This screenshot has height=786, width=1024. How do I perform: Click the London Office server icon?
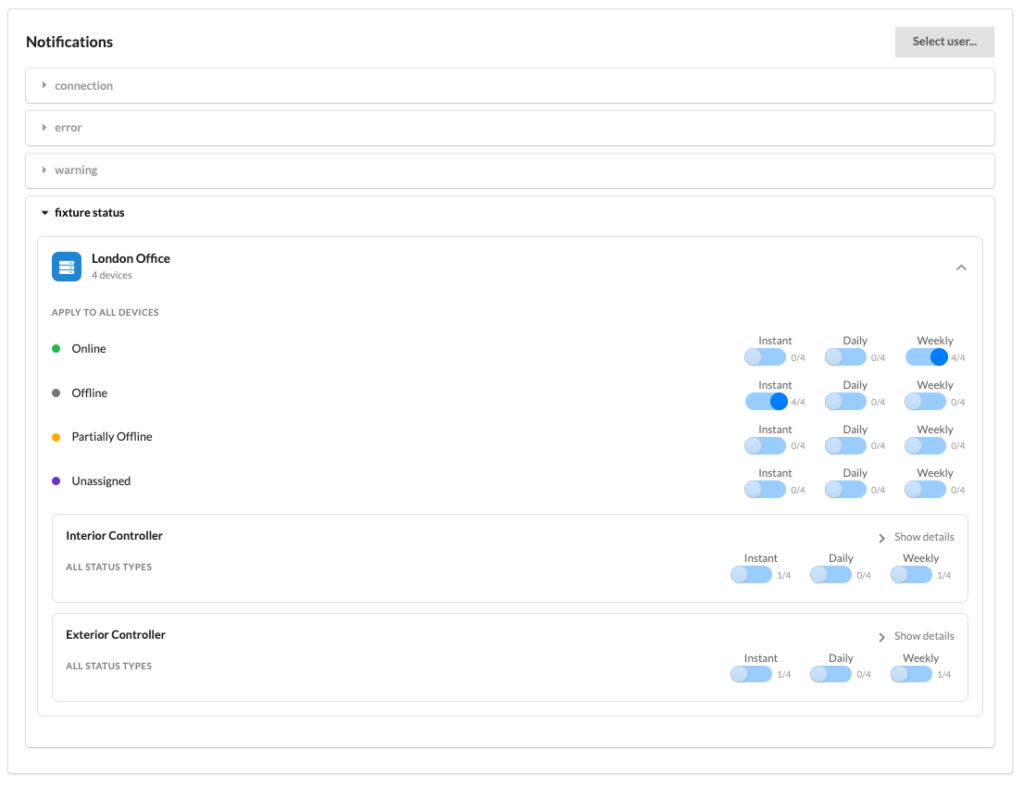pyautogui.click(x=67, y=267)
